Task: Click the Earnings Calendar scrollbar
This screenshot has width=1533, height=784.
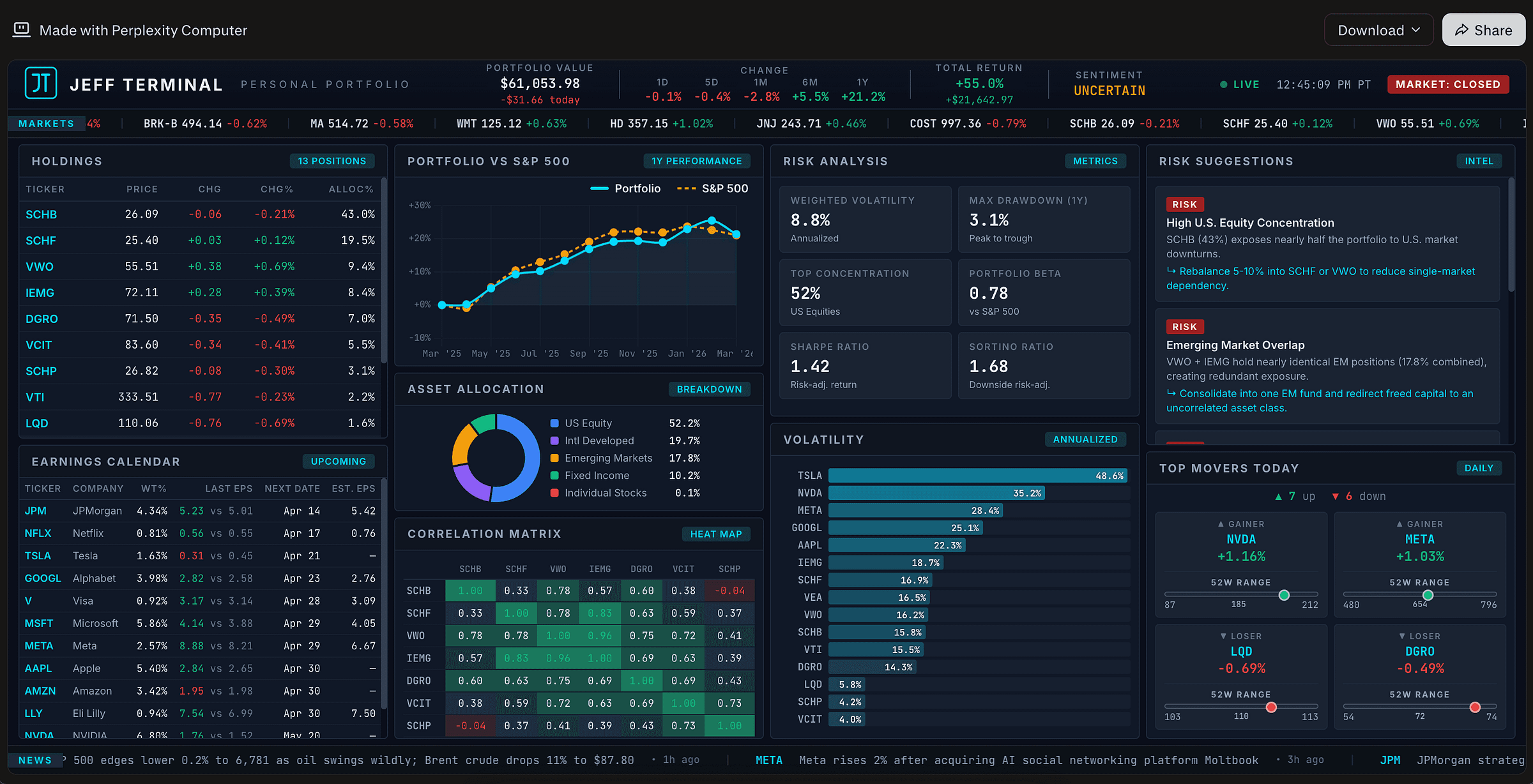Action: point(384,594)
